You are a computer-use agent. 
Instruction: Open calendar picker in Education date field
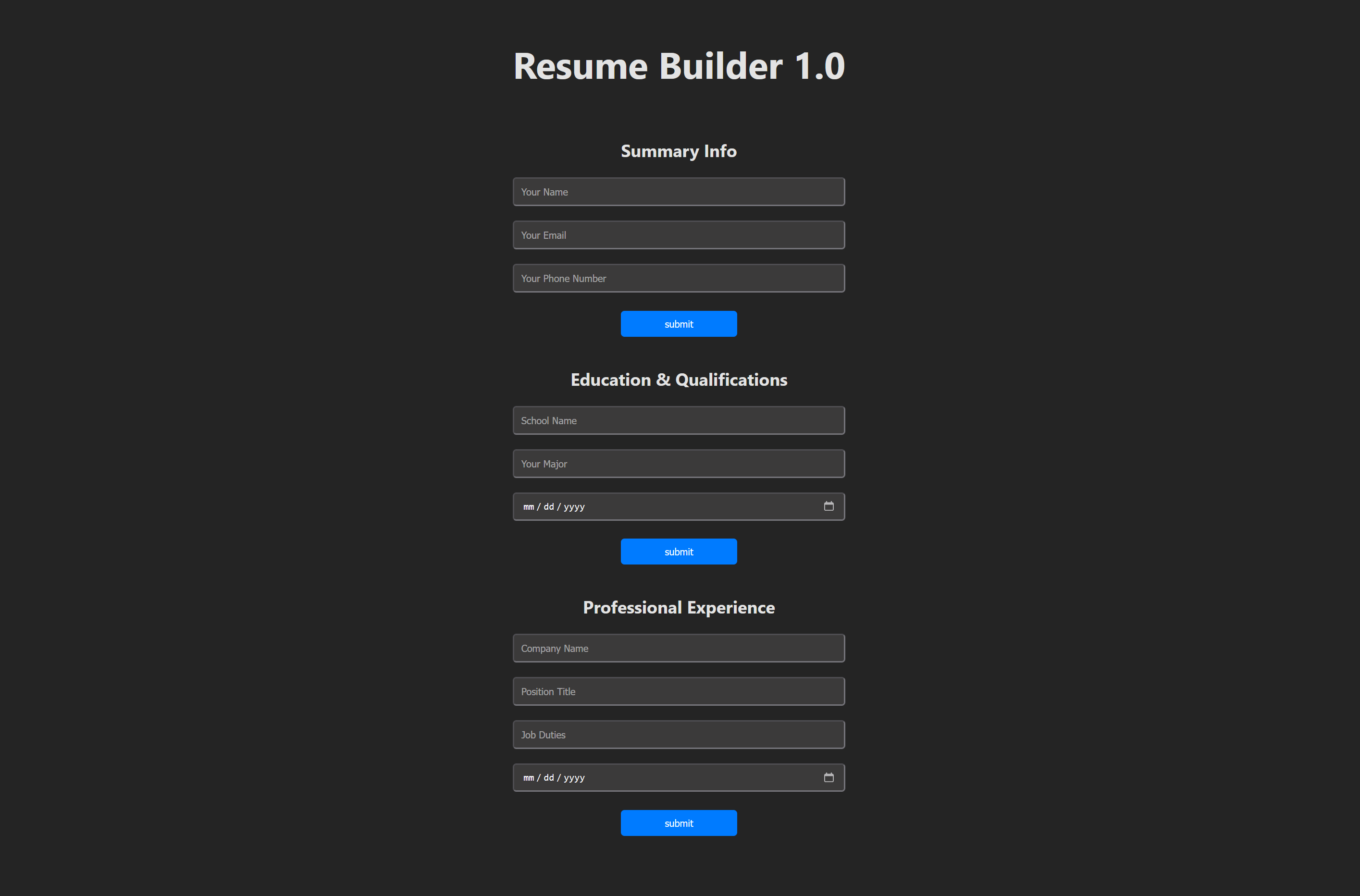[828, 506]
